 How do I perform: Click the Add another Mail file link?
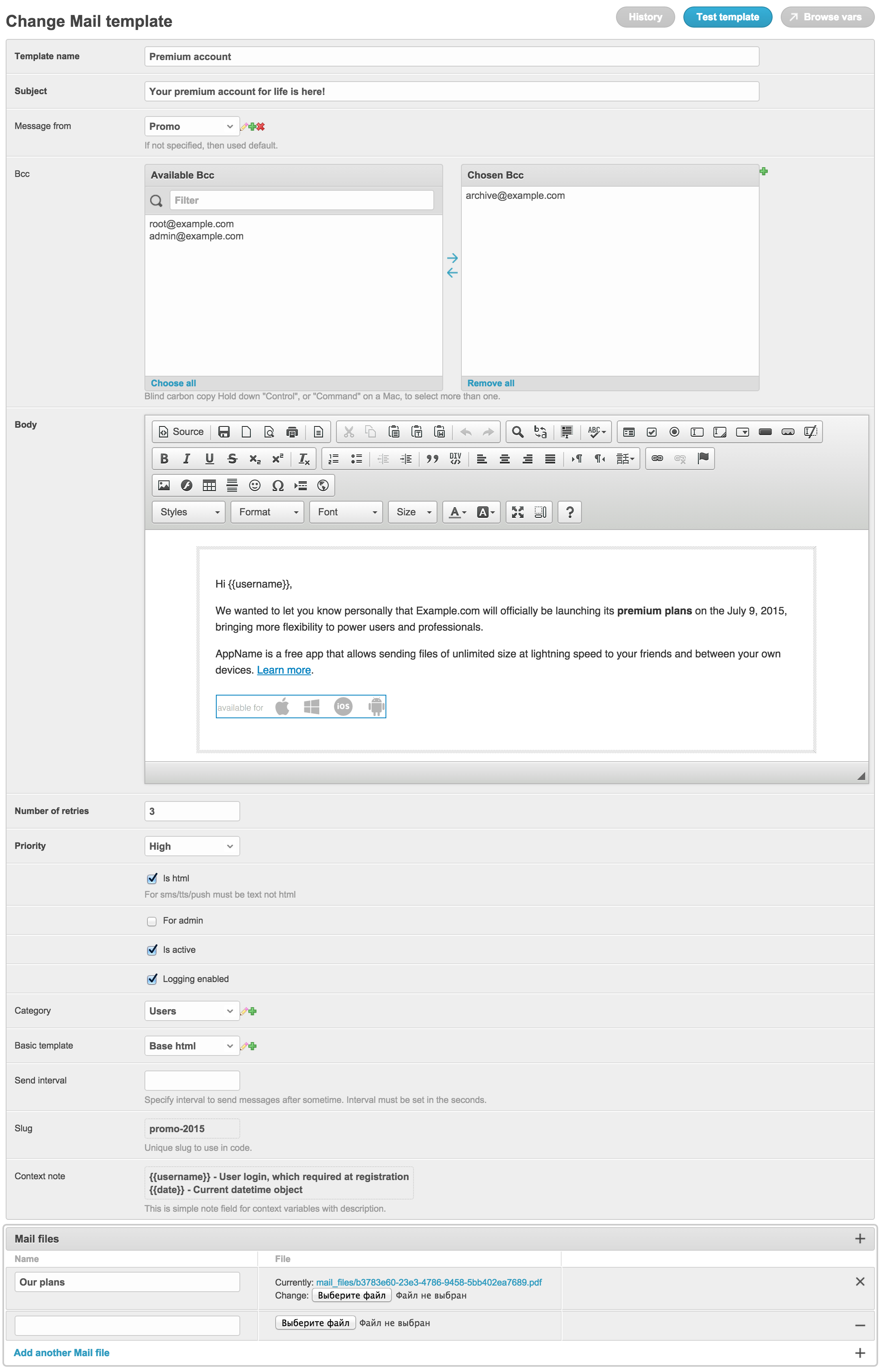coord(61,1353)
